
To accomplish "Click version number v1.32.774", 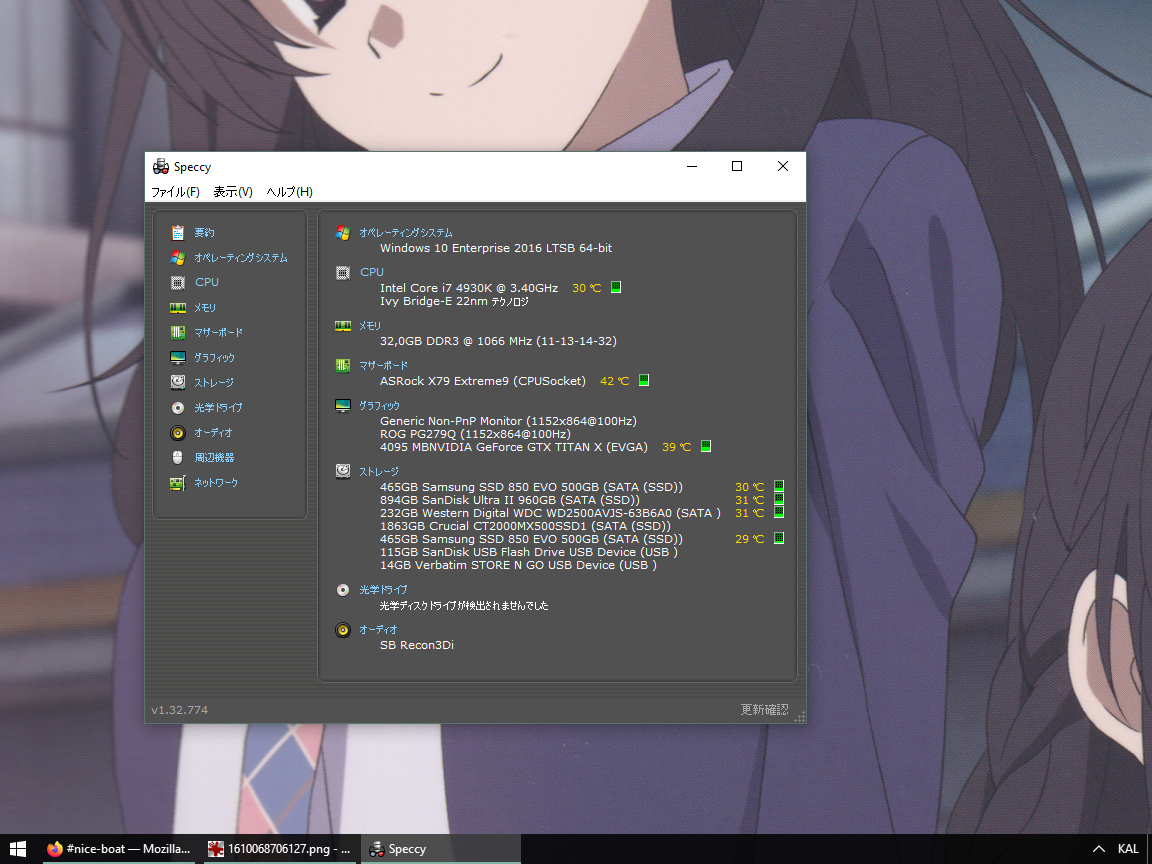I will 179,710.
